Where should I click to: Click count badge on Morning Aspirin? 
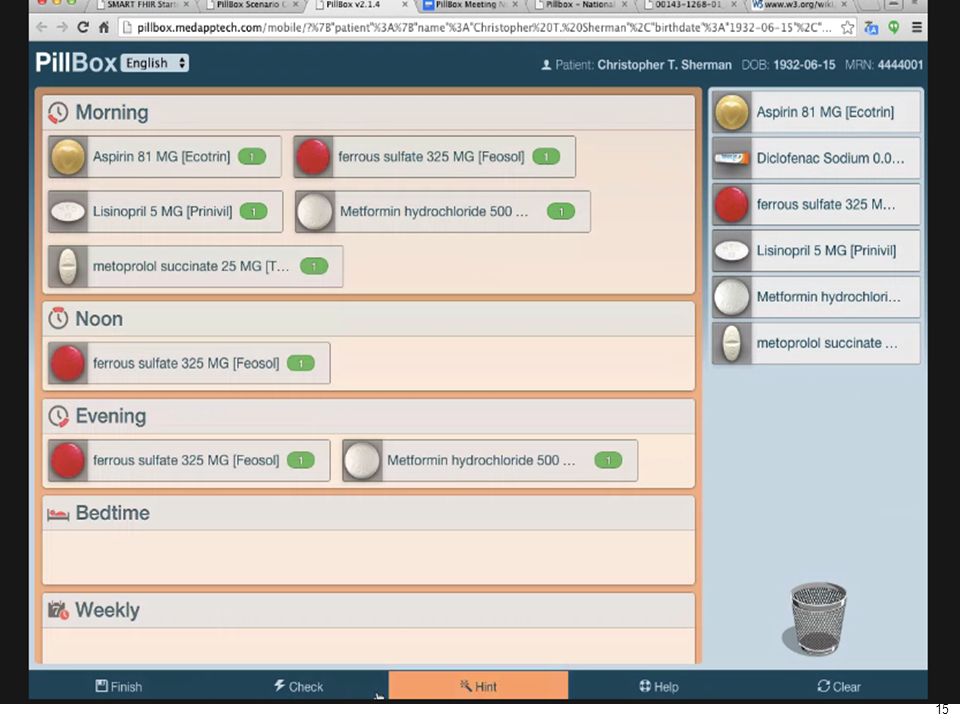(252, 157)
